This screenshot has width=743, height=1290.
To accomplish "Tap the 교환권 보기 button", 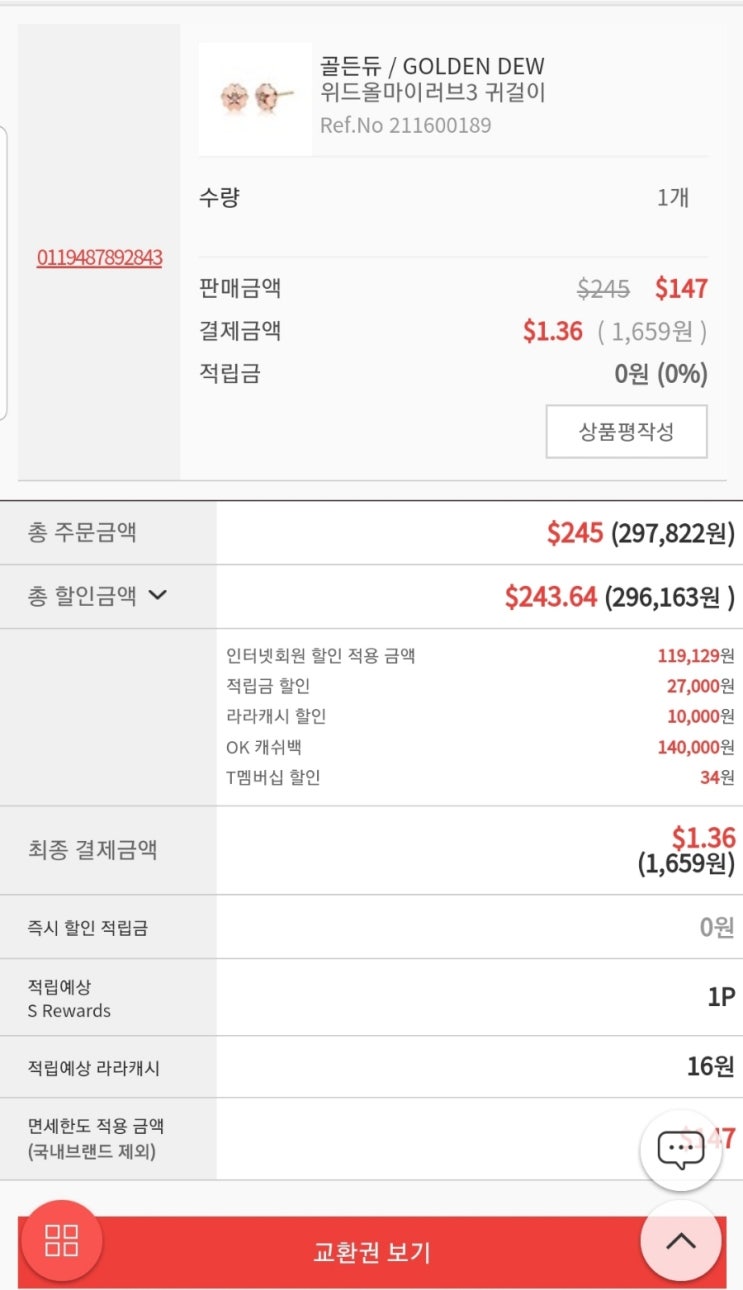I will pos(372,1252).
